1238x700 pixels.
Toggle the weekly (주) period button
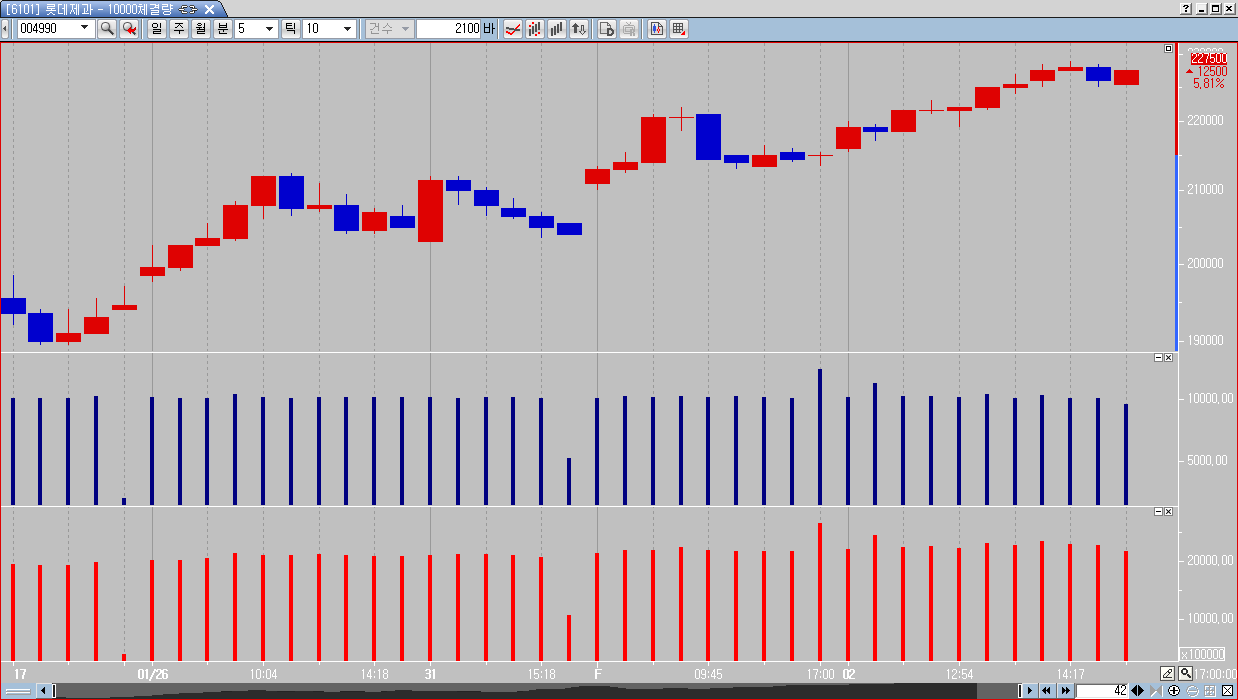(179, 29)
